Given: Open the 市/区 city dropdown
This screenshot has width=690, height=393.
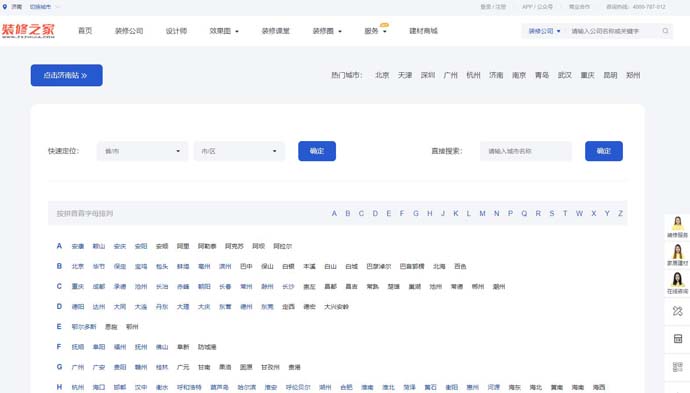Looking at the screenshot, I should coord(239,151).
